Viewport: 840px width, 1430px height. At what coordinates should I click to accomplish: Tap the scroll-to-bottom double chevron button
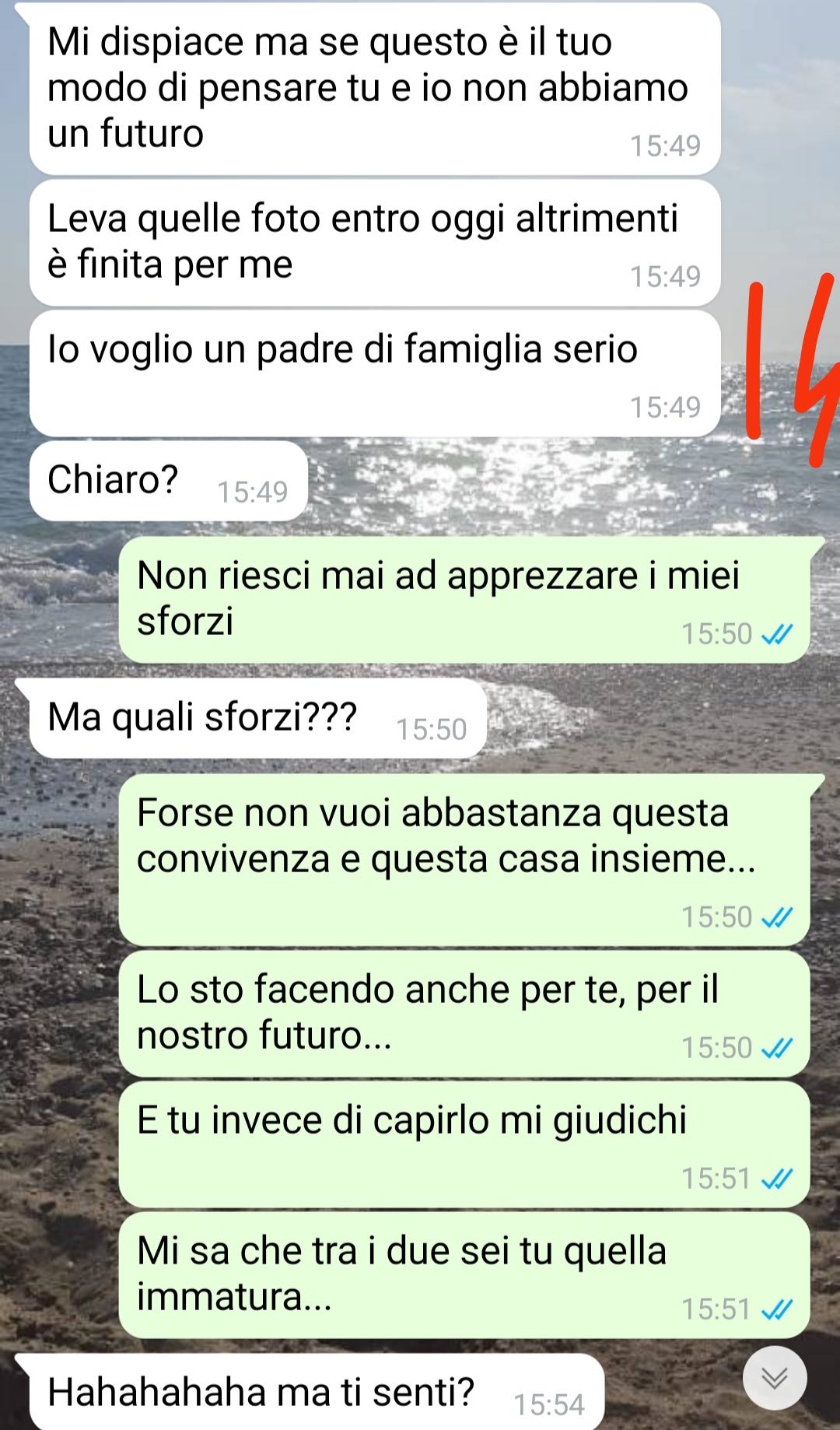click(774, 1377)
